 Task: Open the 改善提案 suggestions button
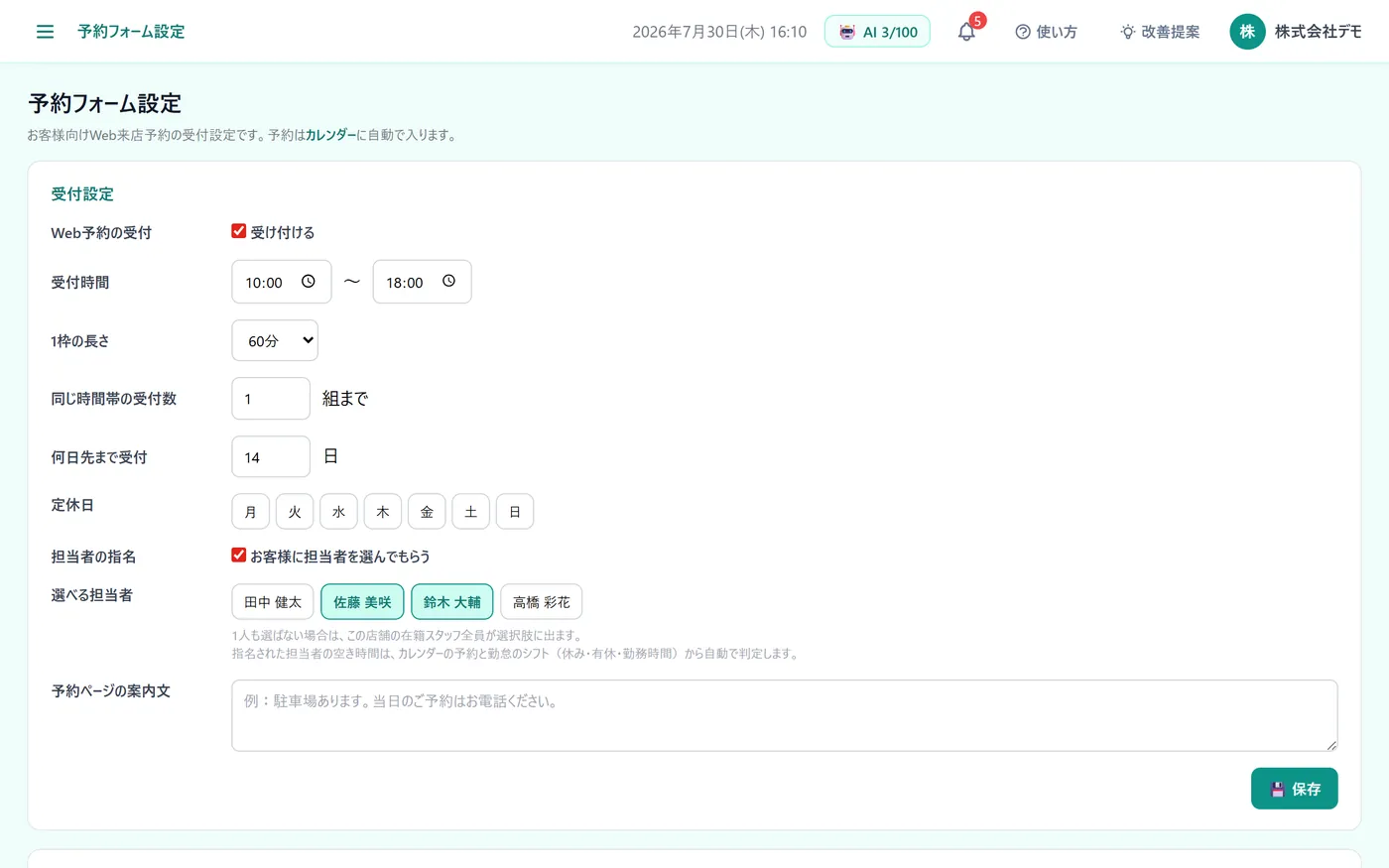(1160, 32)
